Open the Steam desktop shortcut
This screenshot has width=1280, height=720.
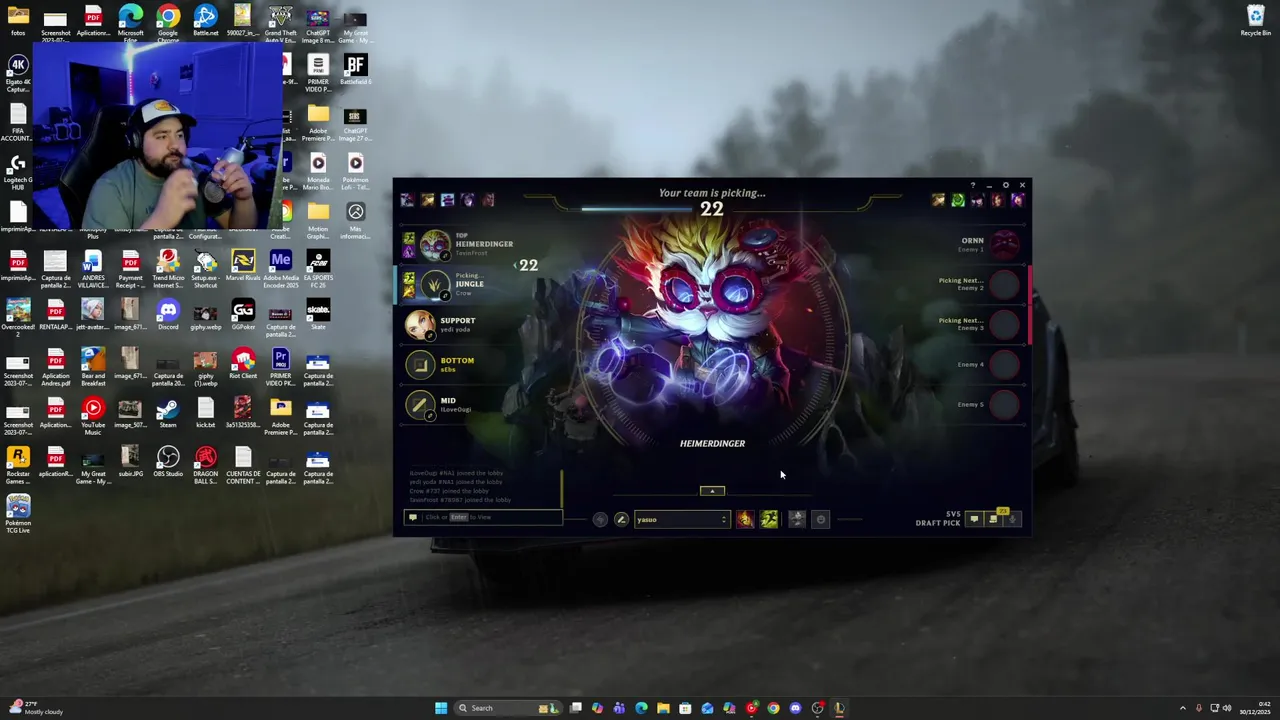pyautogui.click(x=168, y=413)
